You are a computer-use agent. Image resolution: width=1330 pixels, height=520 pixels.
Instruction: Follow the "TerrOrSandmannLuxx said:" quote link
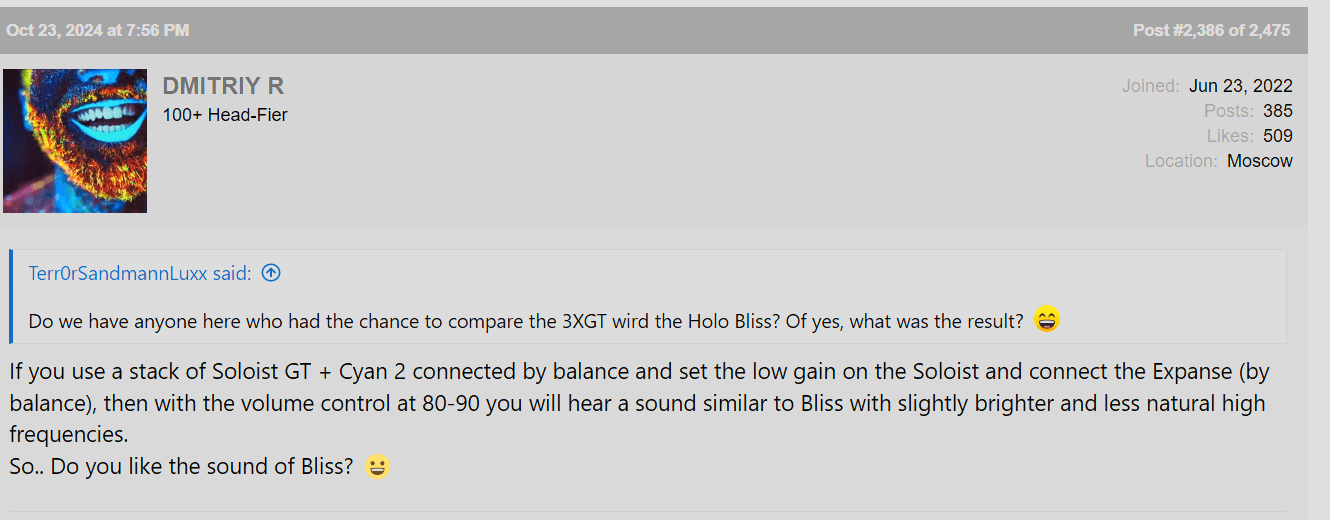pos(140,273)
